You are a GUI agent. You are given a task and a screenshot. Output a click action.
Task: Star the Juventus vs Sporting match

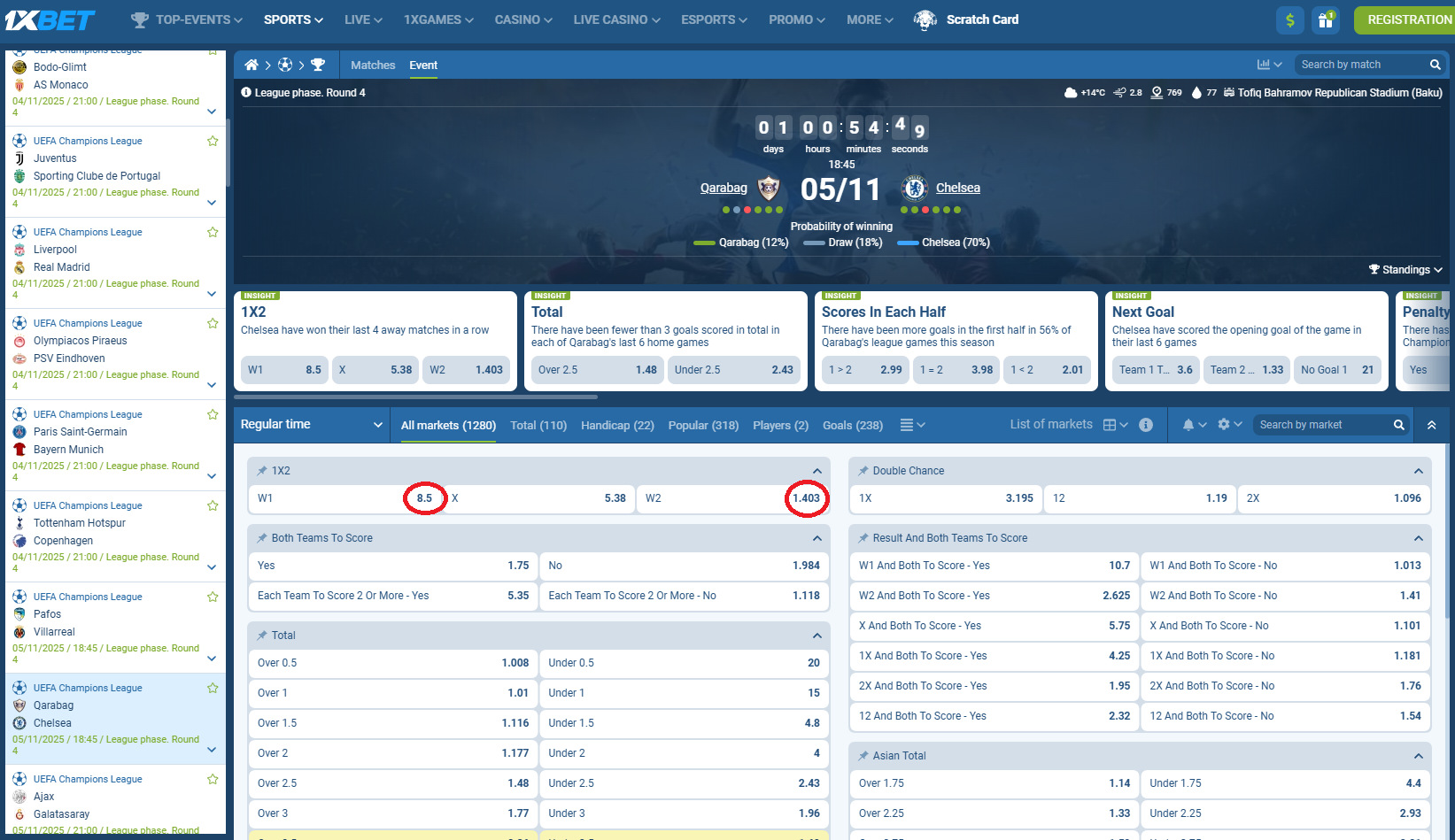(x=213, y=141)
